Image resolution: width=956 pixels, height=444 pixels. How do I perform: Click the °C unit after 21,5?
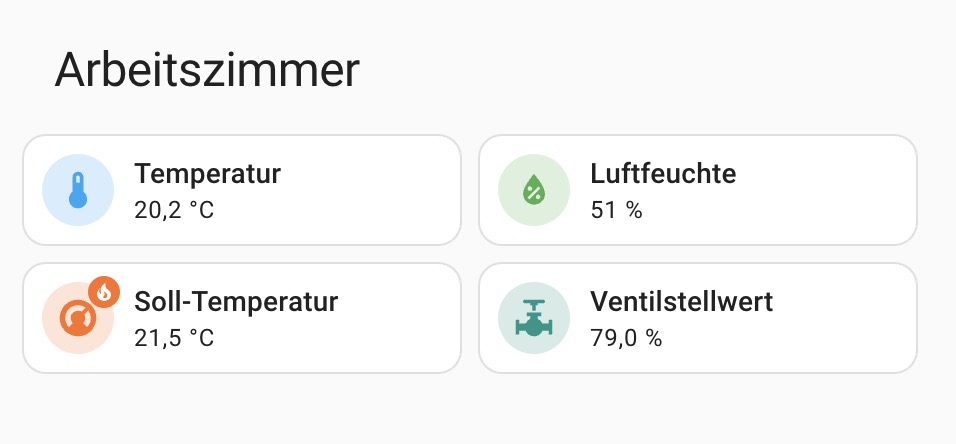(x=202, y=338)
